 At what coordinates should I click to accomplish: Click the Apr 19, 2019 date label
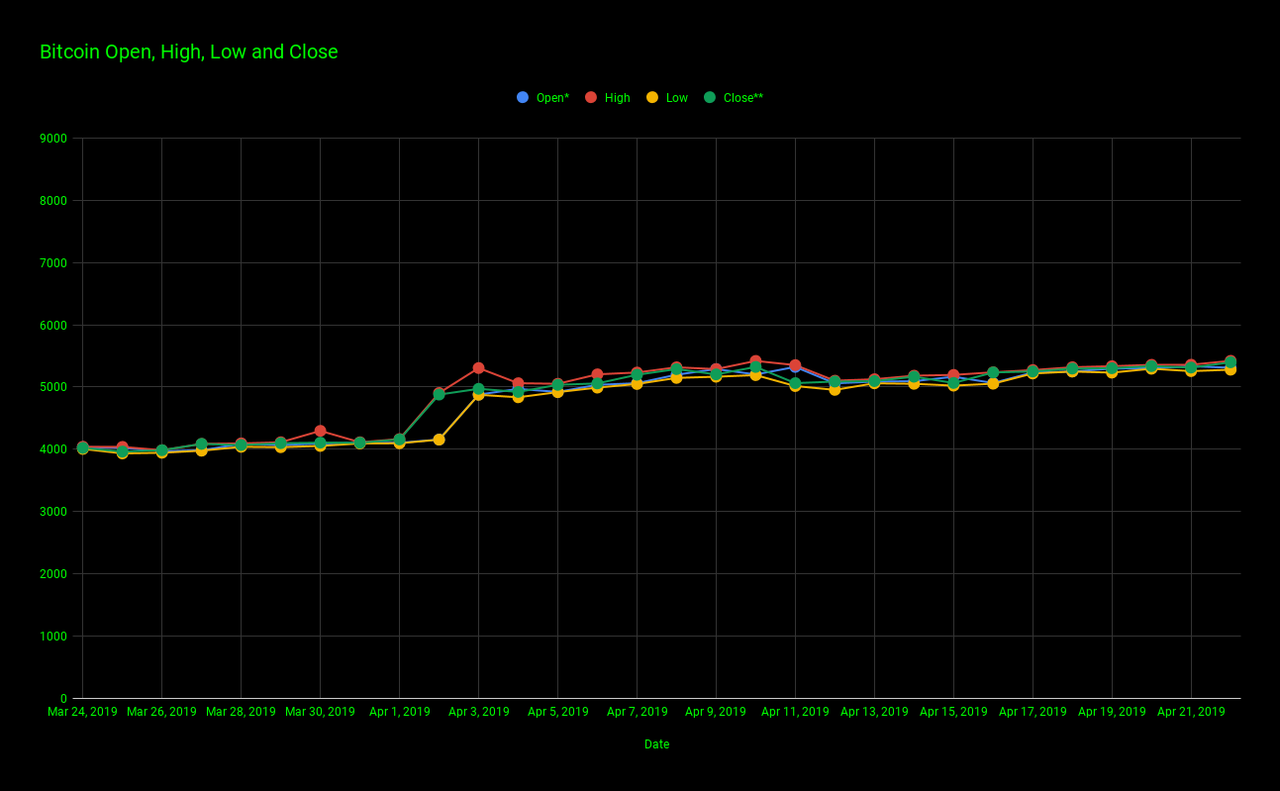pos(1112,712)
